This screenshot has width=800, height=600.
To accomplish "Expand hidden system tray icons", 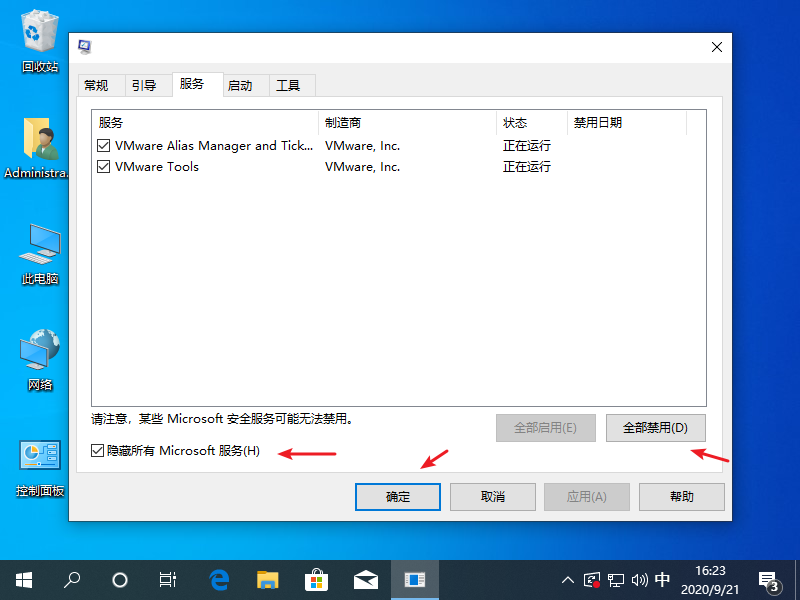I will [x=567, y=578].
